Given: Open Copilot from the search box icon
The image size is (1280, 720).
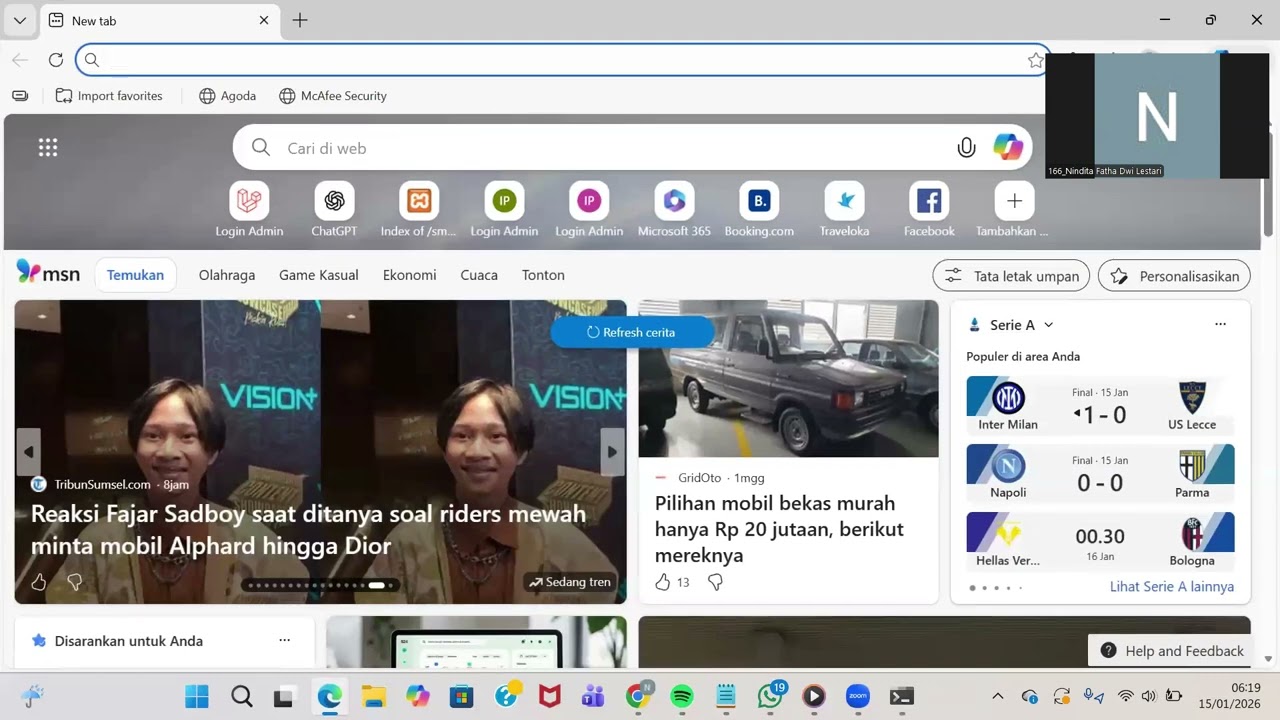Looking at the screenshot, I should point(1008,148).
